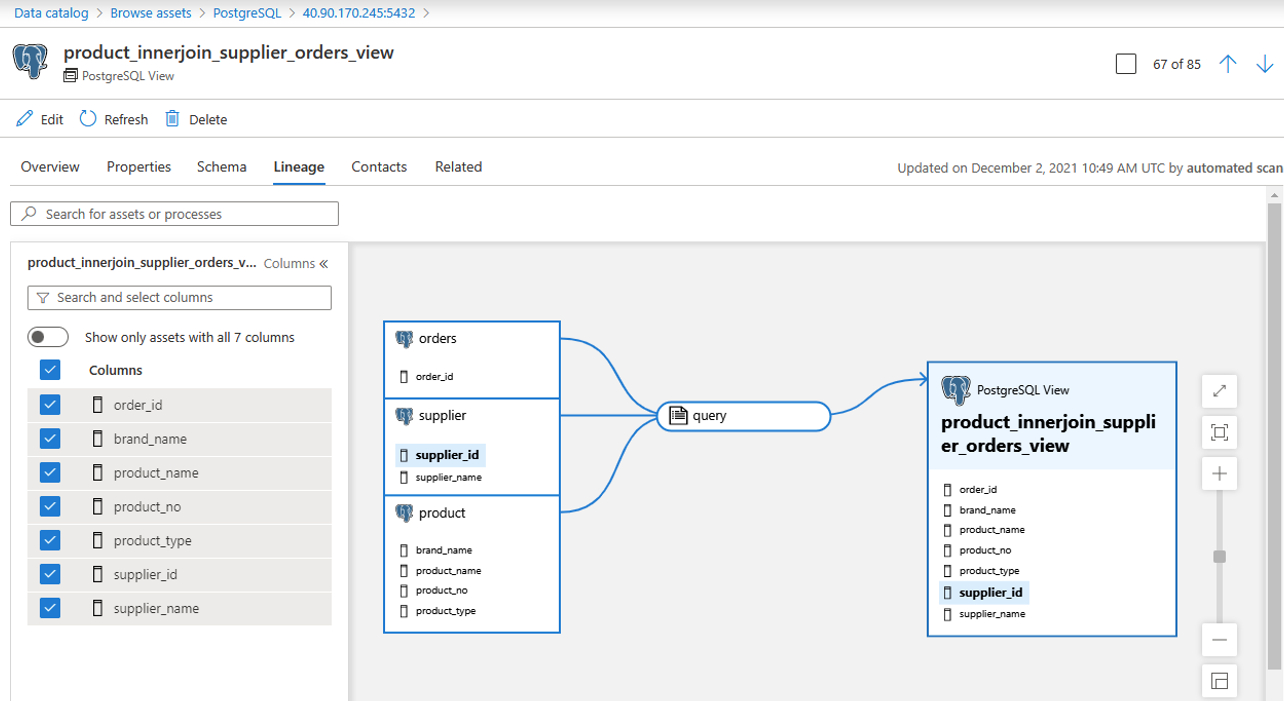The height and width of the screenshot is (701, 1284).
Task: Click the fit-to-screen canvas icon
Action: coord(1219,432)
